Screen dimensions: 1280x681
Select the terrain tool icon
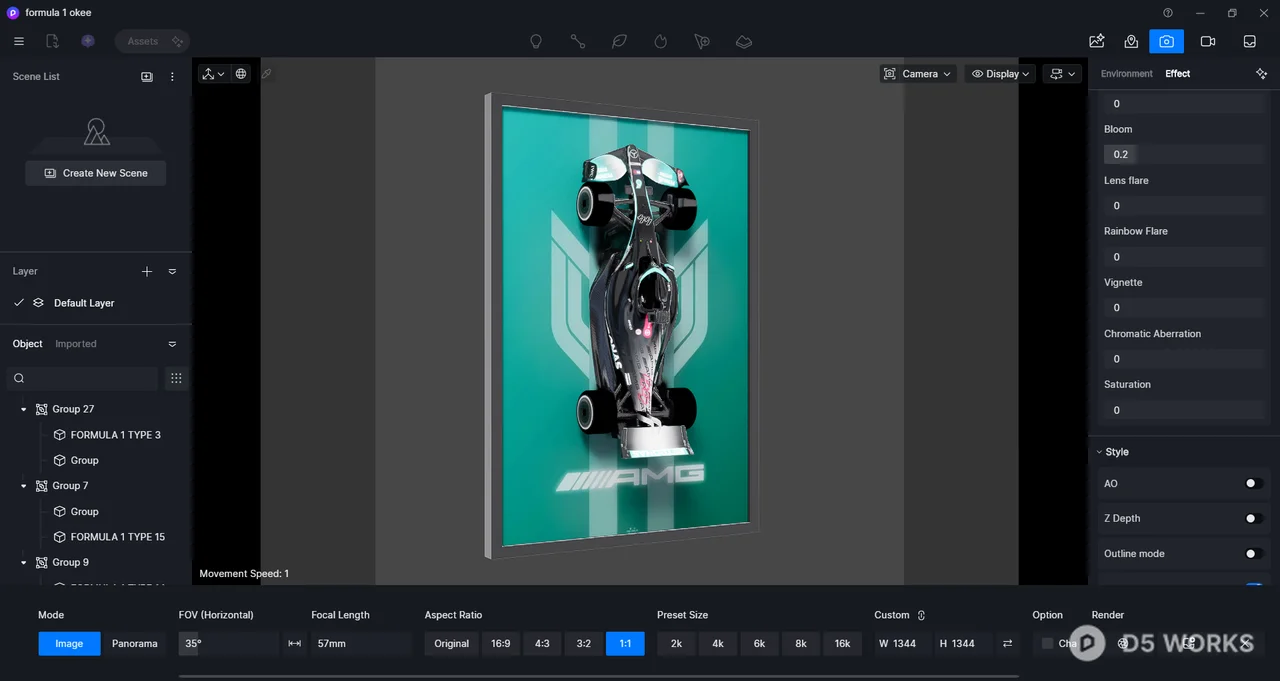(744, 42)
